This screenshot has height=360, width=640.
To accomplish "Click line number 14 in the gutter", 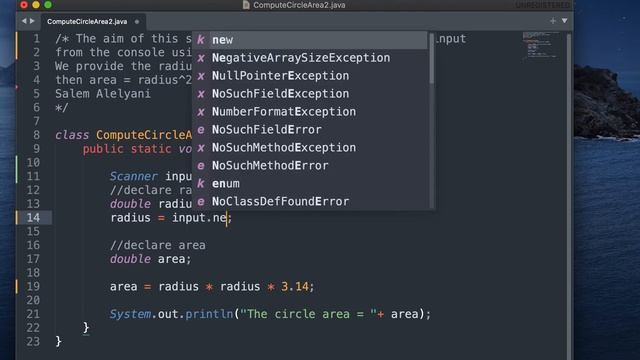I will 33,218.
